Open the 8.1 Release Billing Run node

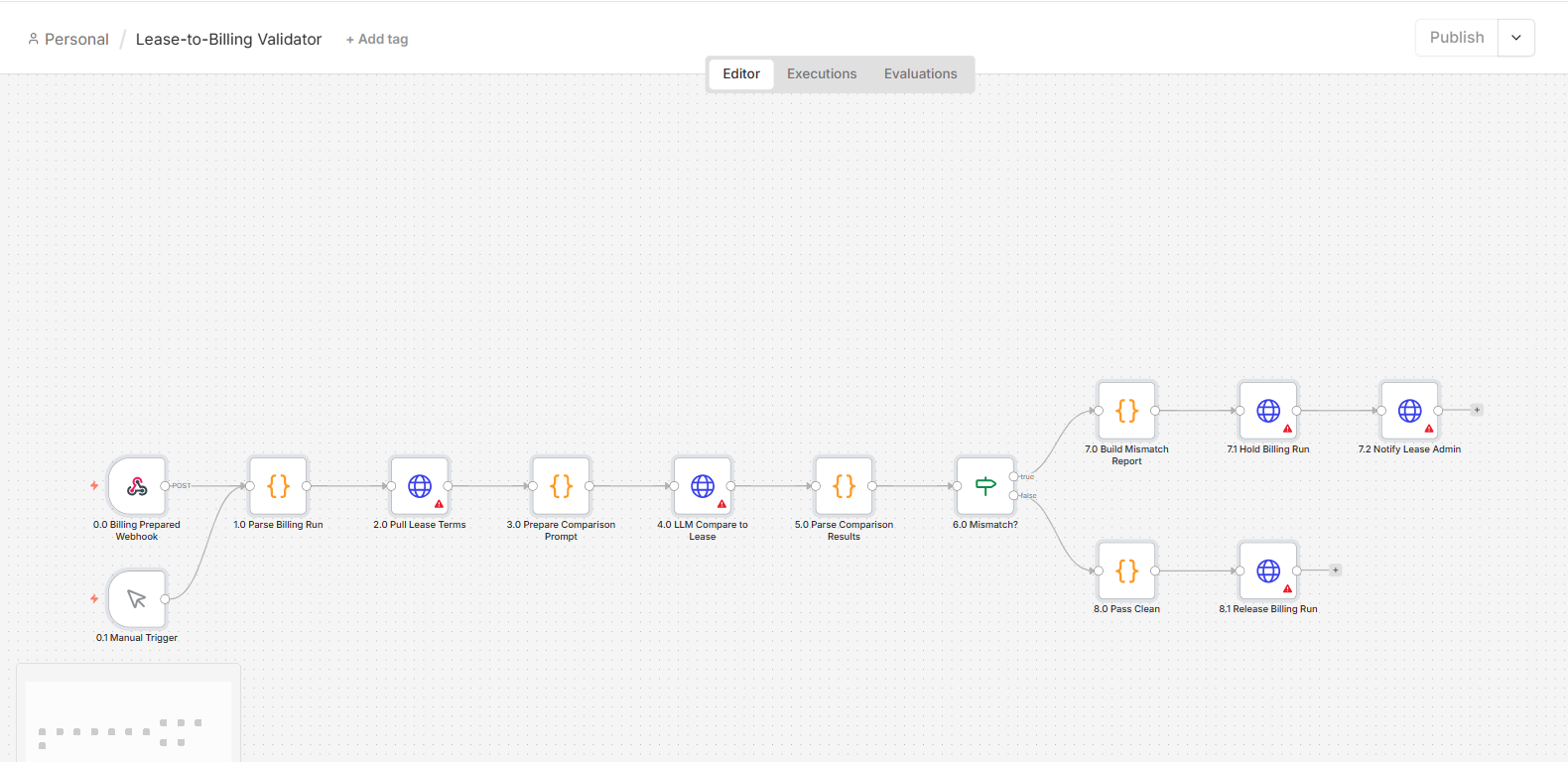click(x=1268, y=571)
